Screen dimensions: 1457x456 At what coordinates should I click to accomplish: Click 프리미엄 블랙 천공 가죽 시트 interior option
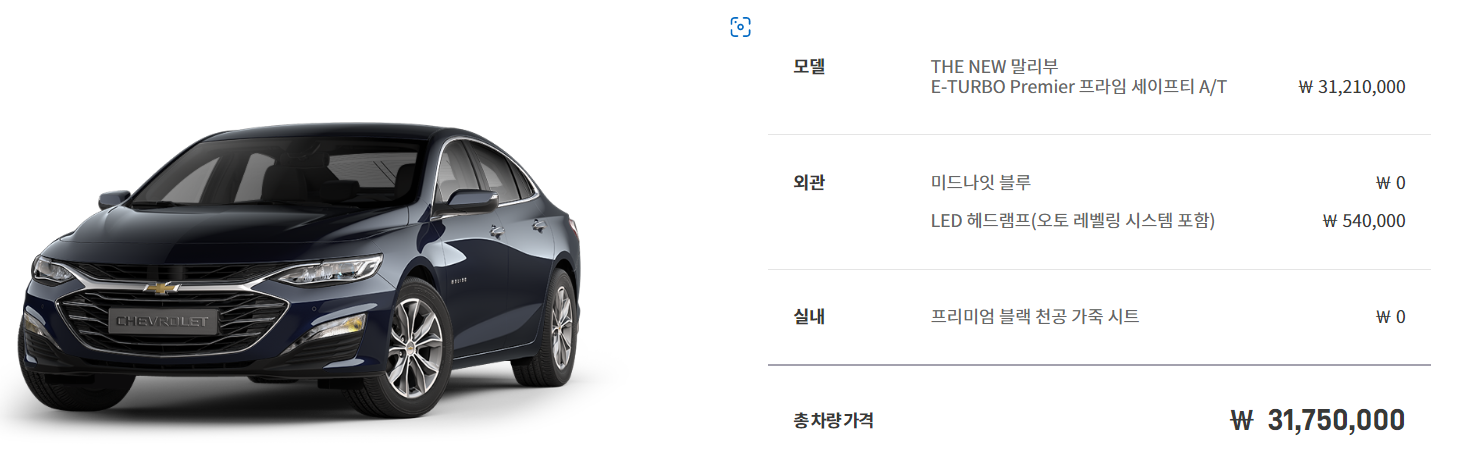(1034, 317)
